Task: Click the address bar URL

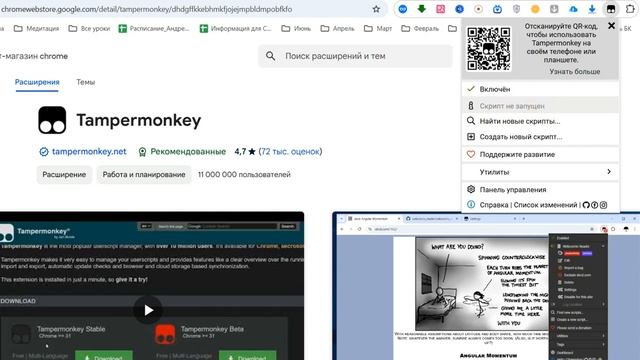Action: (x=146, y=9)
